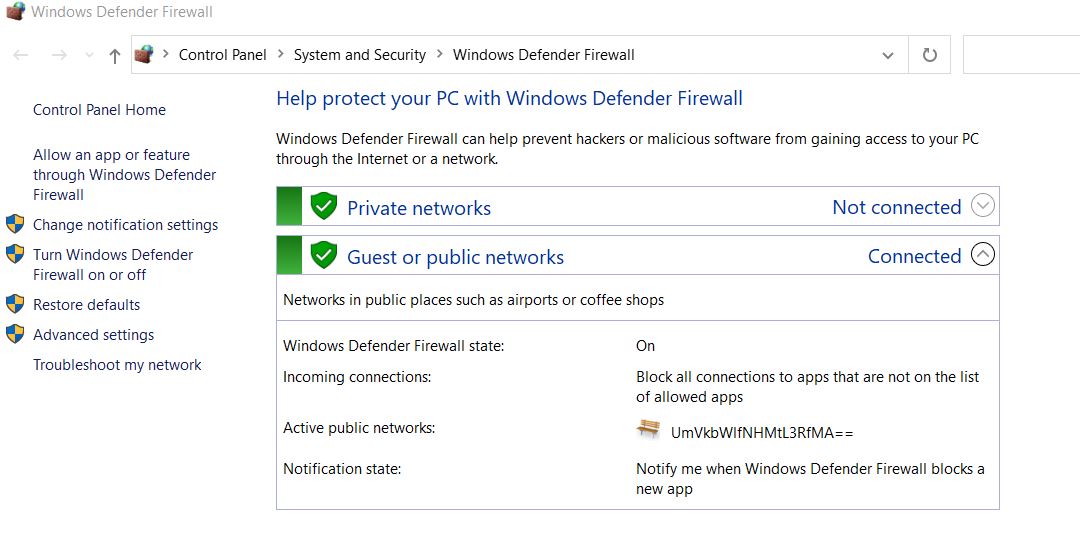The height and width of the screenshot is (558, 1080).
Task: Click in the Control Panel search box
Action: tap(1021, 55)
